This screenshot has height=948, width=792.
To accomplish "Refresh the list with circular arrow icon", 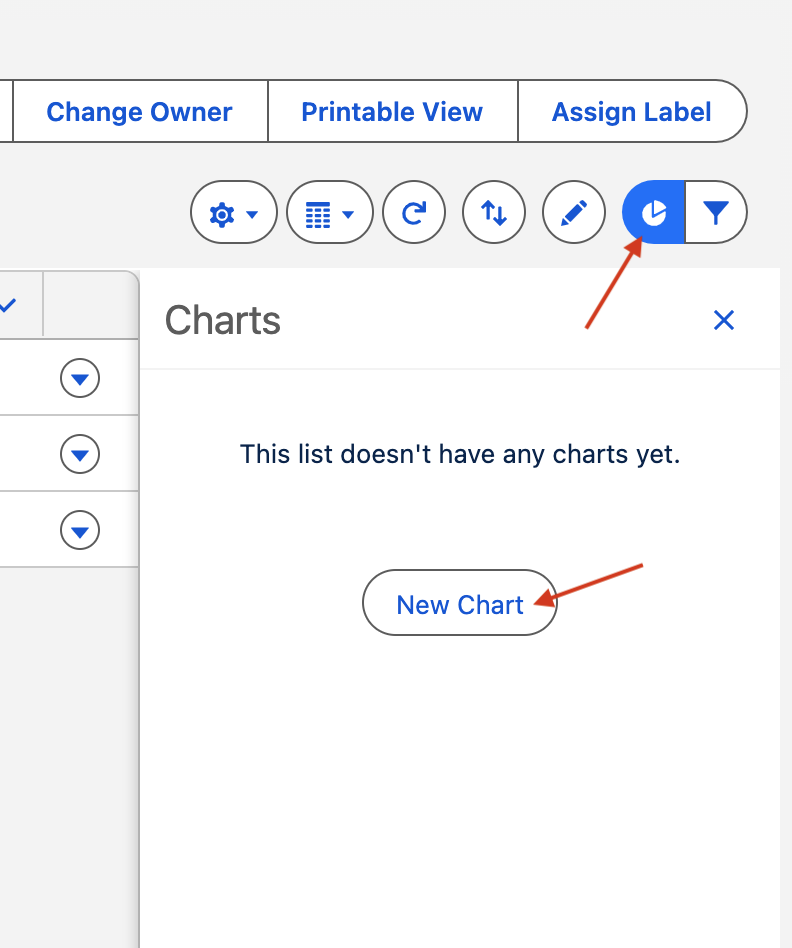I will tap(414, 212).
